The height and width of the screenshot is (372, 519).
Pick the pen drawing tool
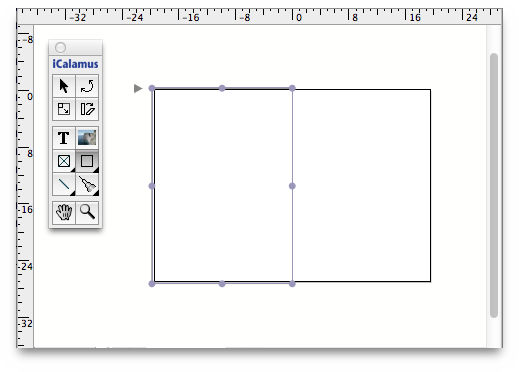[87, 184]
